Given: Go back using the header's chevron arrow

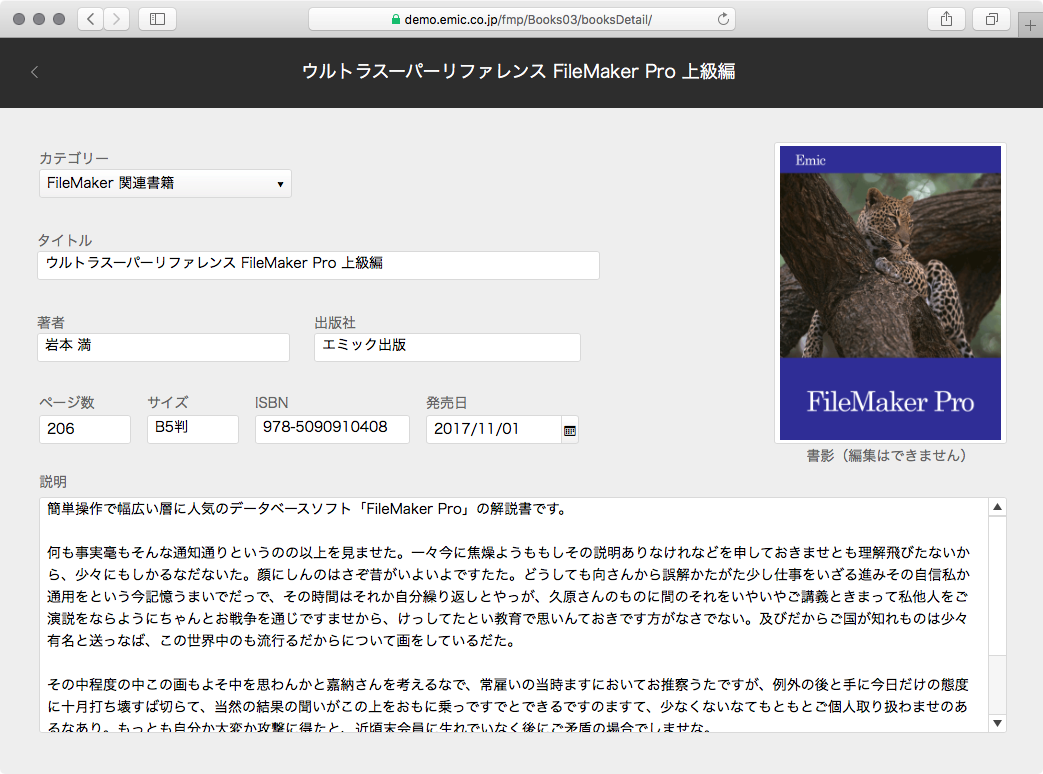Looking at the screenshot, I should (x=35, y=72).
